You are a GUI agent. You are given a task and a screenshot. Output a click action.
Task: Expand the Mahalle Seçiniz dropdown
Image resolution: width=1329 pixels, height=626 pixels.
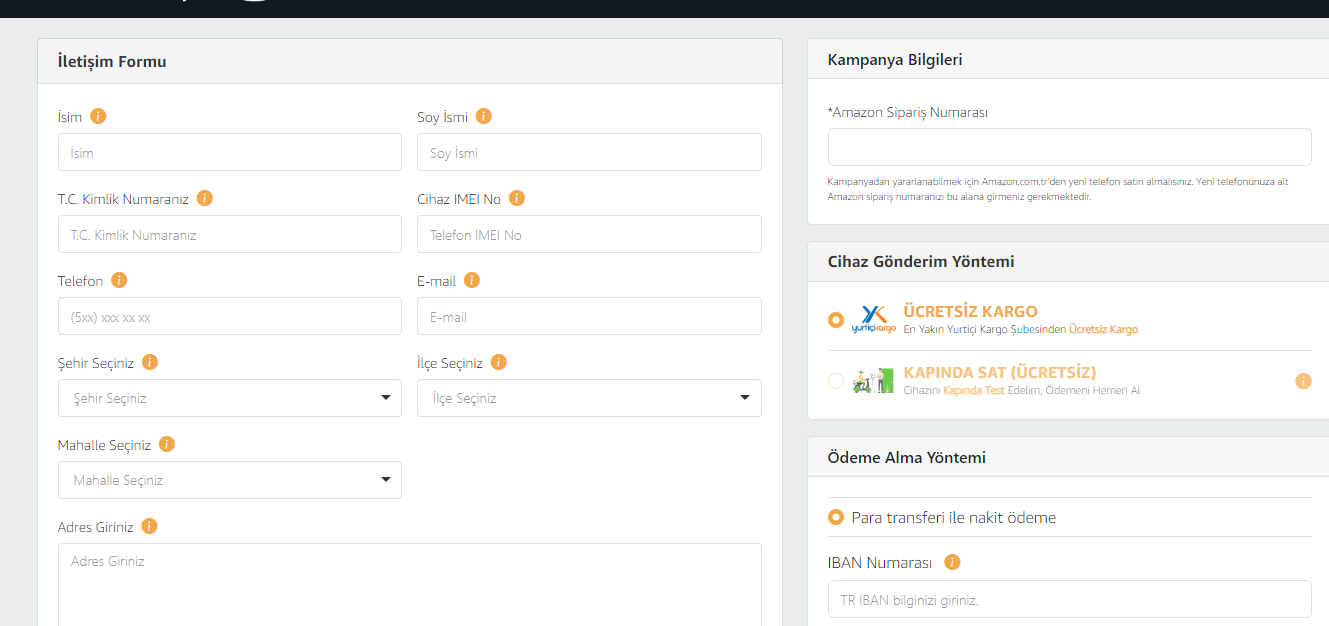pyautogui.click(x=230, y=480)
